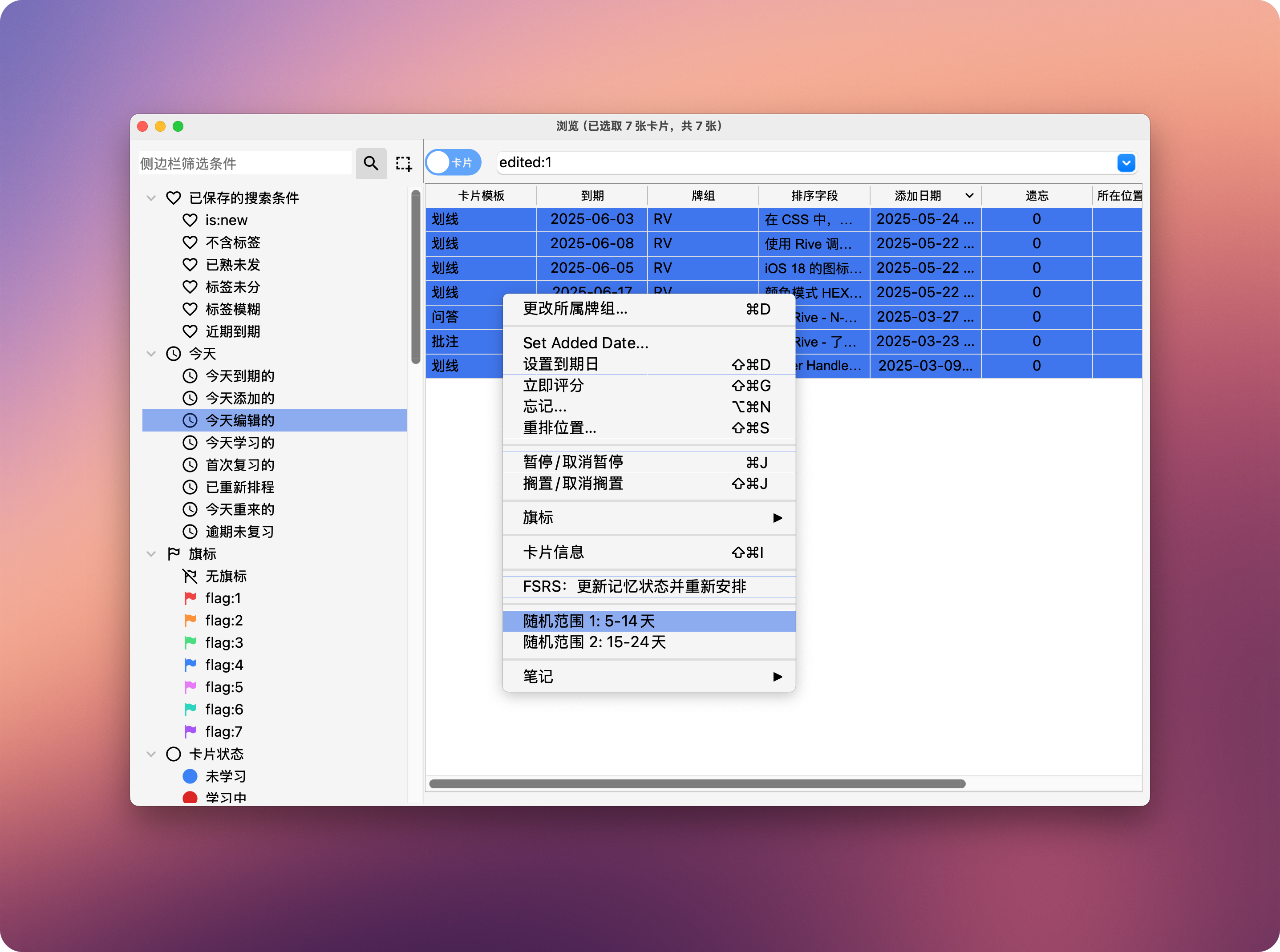Click the red flag:1 icon
The height and width of the screenshot is (952, 1280).
[x=190, y=598]
